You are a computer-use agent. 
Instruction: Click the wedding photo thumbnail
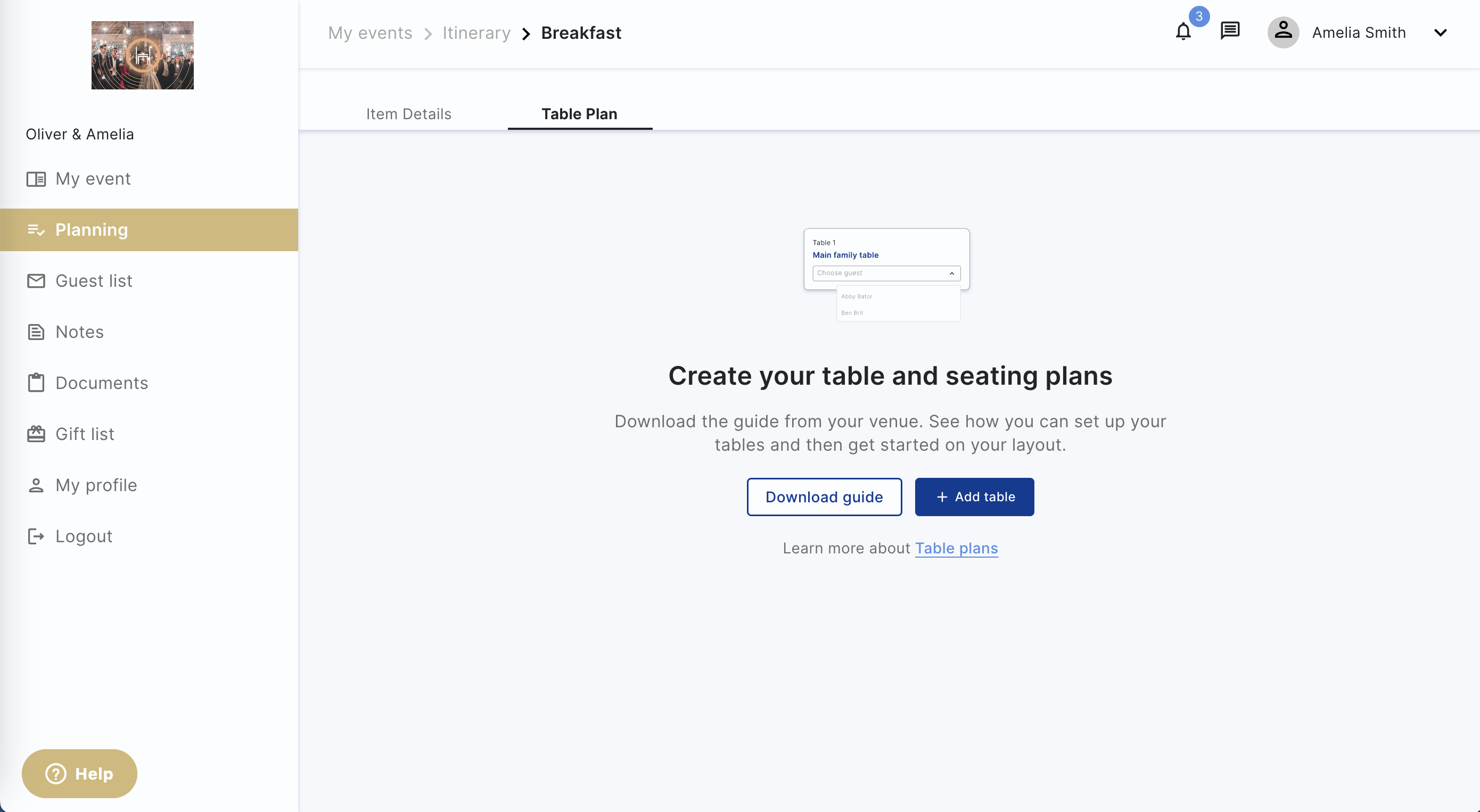[x=142, y=55]
